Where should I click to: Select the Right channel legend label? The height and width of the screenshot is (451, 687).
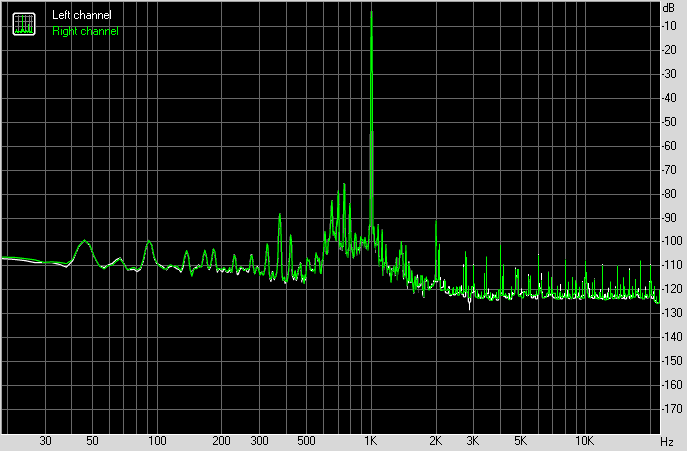point(85,31)
